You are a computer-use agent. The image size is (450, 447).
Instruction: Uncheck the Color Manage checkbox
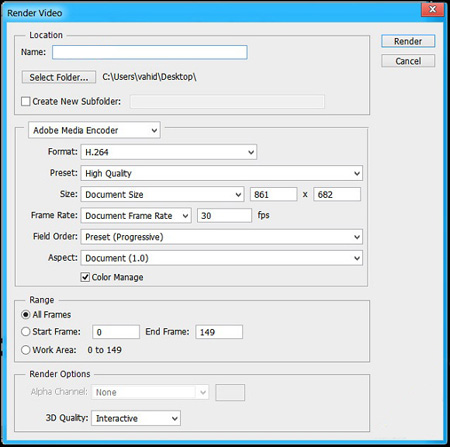[85, 277]
